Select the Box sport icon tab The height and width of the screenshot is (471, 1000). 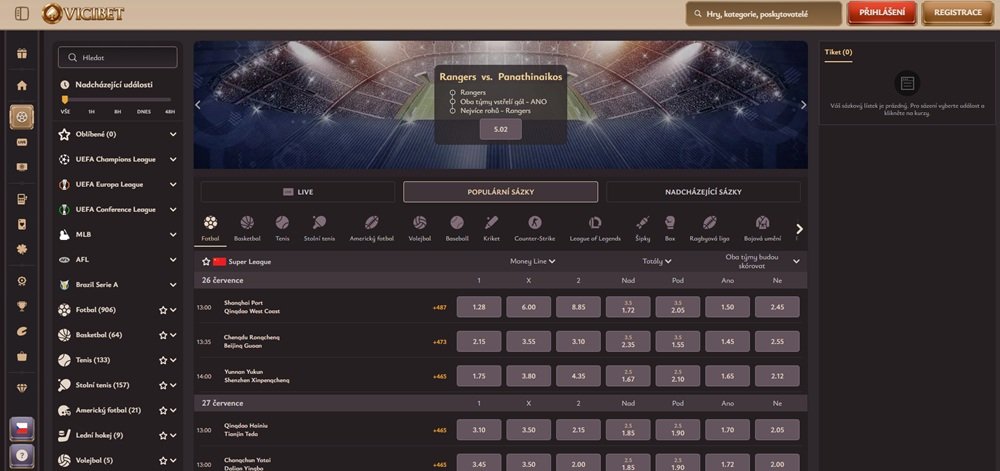(670, 229)
